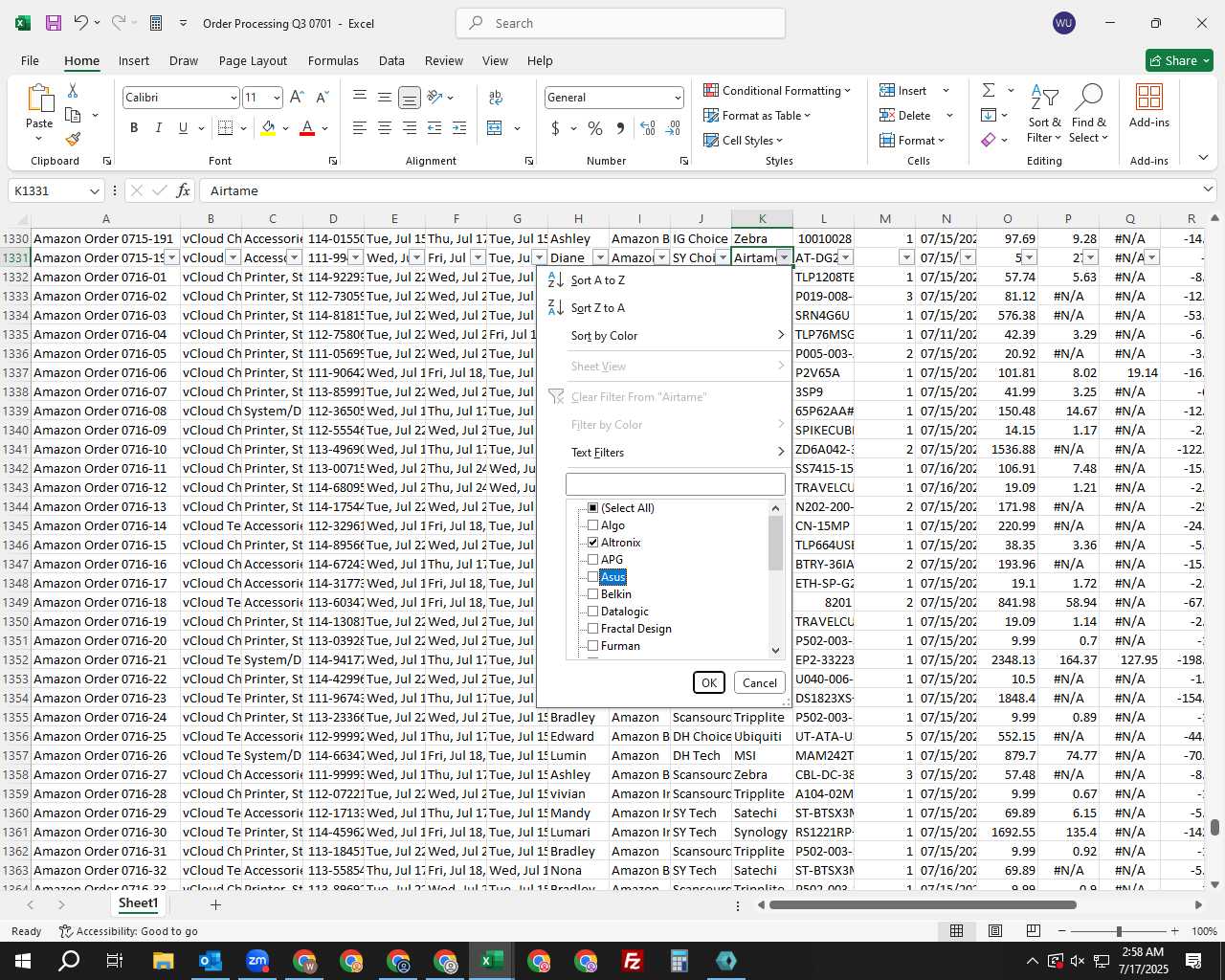Open Sheet1 worksheet tab

tap(138, 903)
